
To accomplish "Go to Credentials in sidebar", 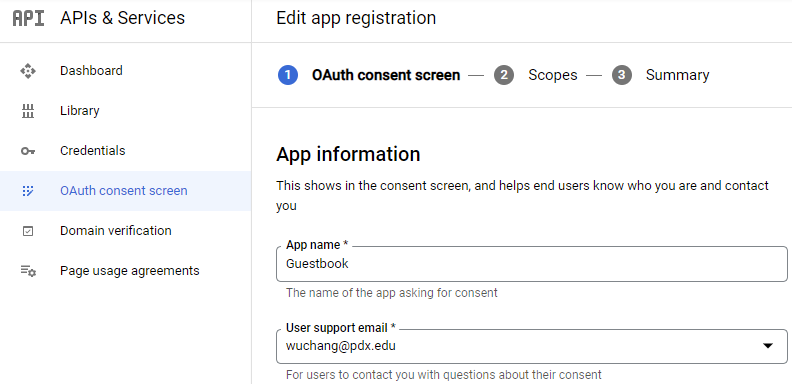I will click(125, 151).
